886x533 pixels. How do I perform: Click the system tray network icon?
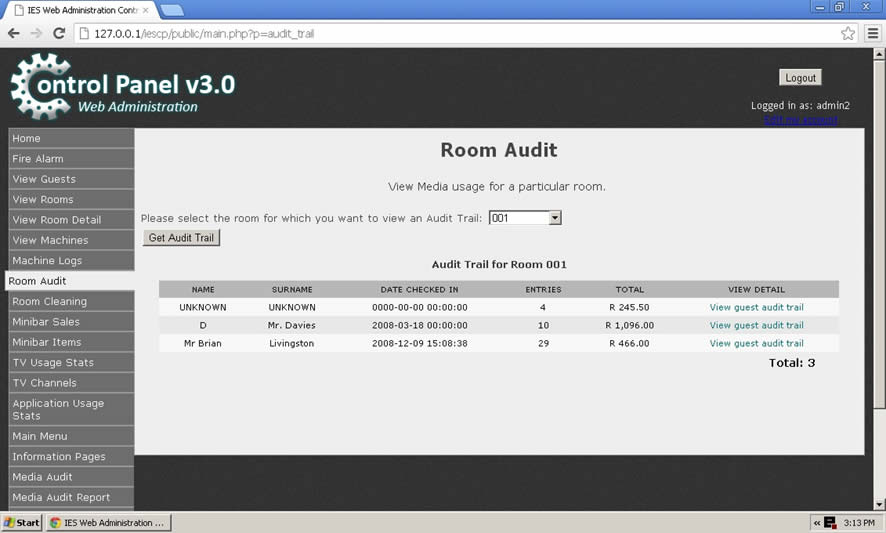(829, 523)
